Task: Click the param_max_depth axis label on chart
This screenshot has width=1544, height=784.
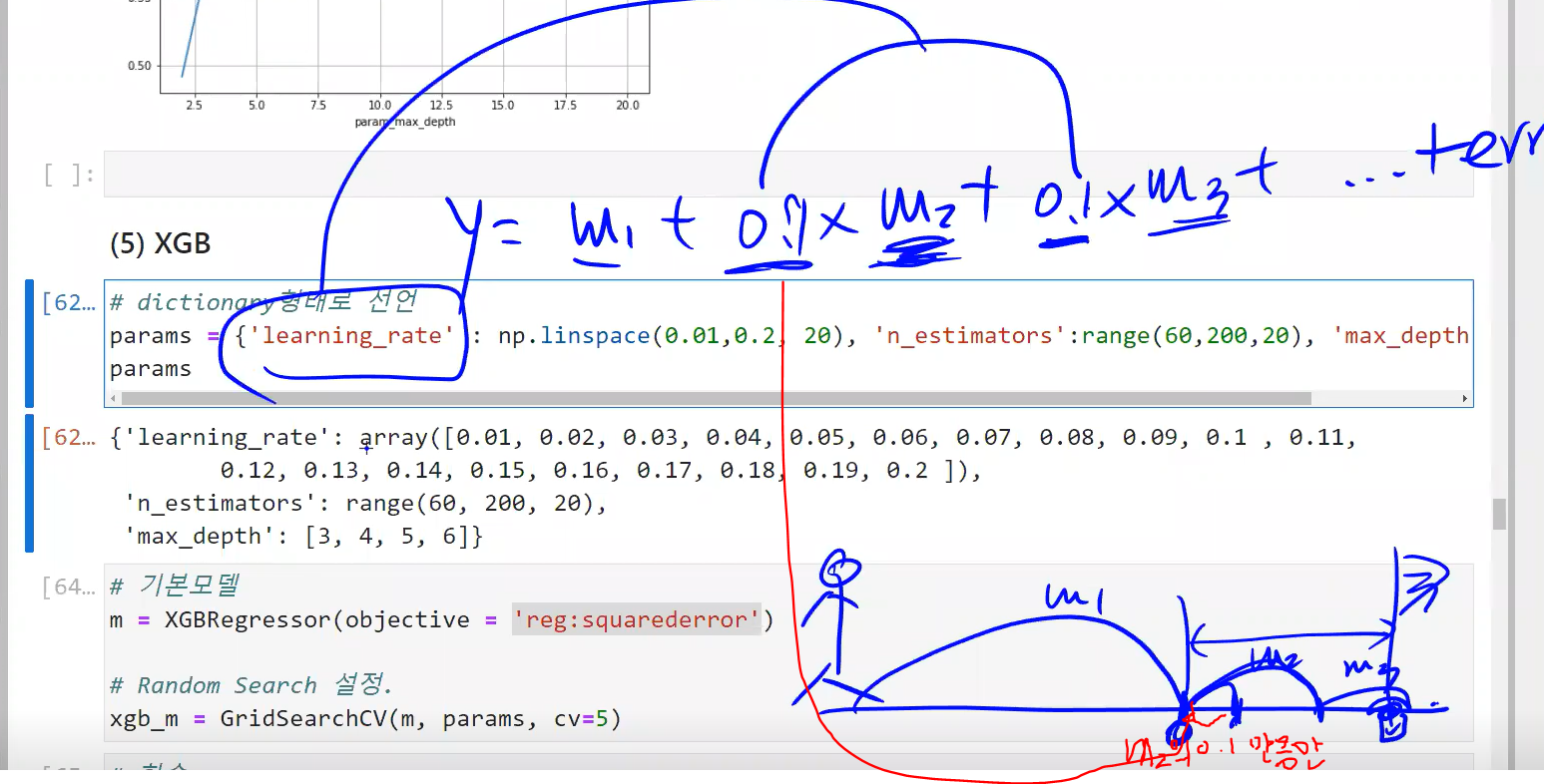Action: (405, 122)
